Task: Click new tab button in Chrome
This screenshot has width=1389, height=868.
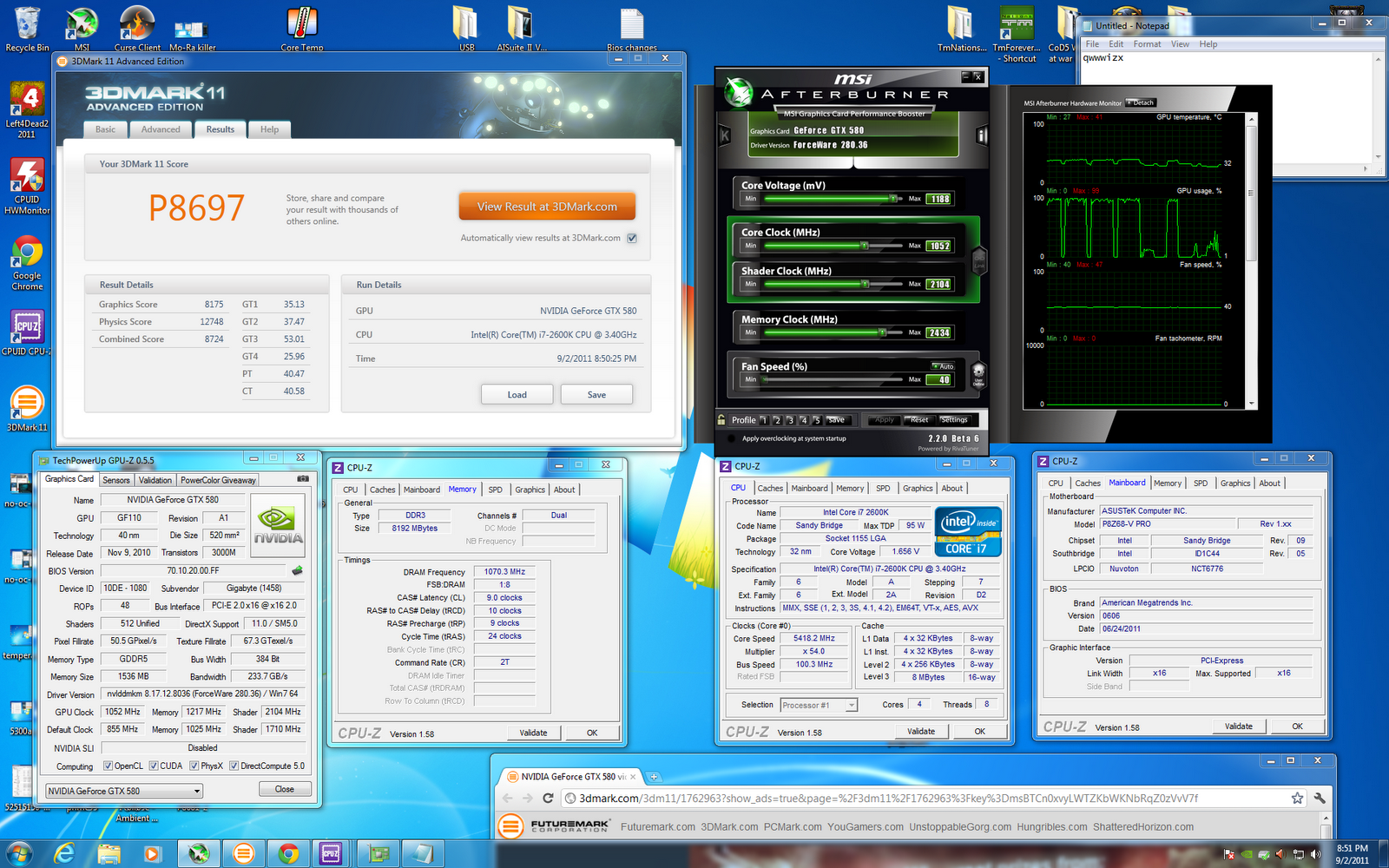Action: tap(654, 777)
